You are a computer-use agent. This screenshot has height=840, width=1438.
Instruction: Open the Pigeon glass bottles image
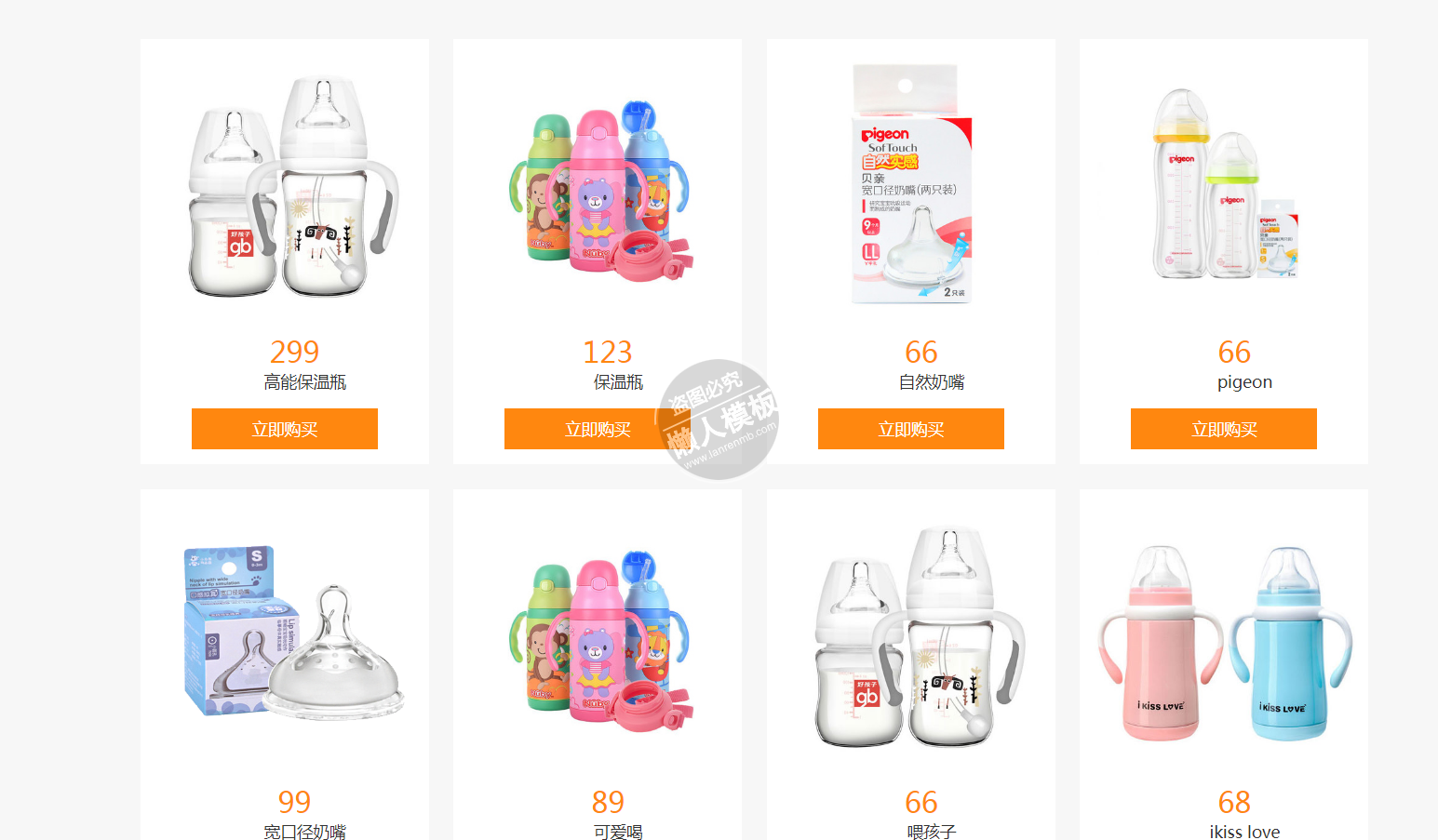coord(1225,184)
